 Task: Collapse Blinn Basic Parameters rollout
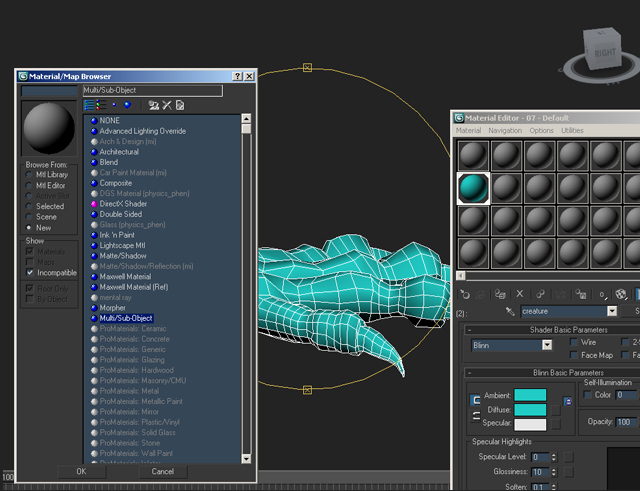[469, 373]
